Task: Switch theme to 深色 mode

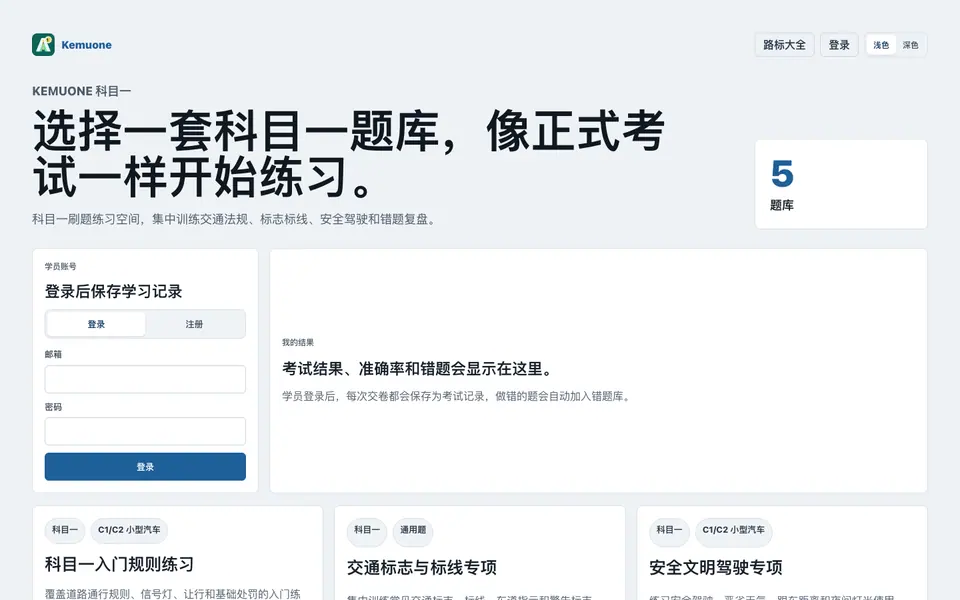Action: 910,45
